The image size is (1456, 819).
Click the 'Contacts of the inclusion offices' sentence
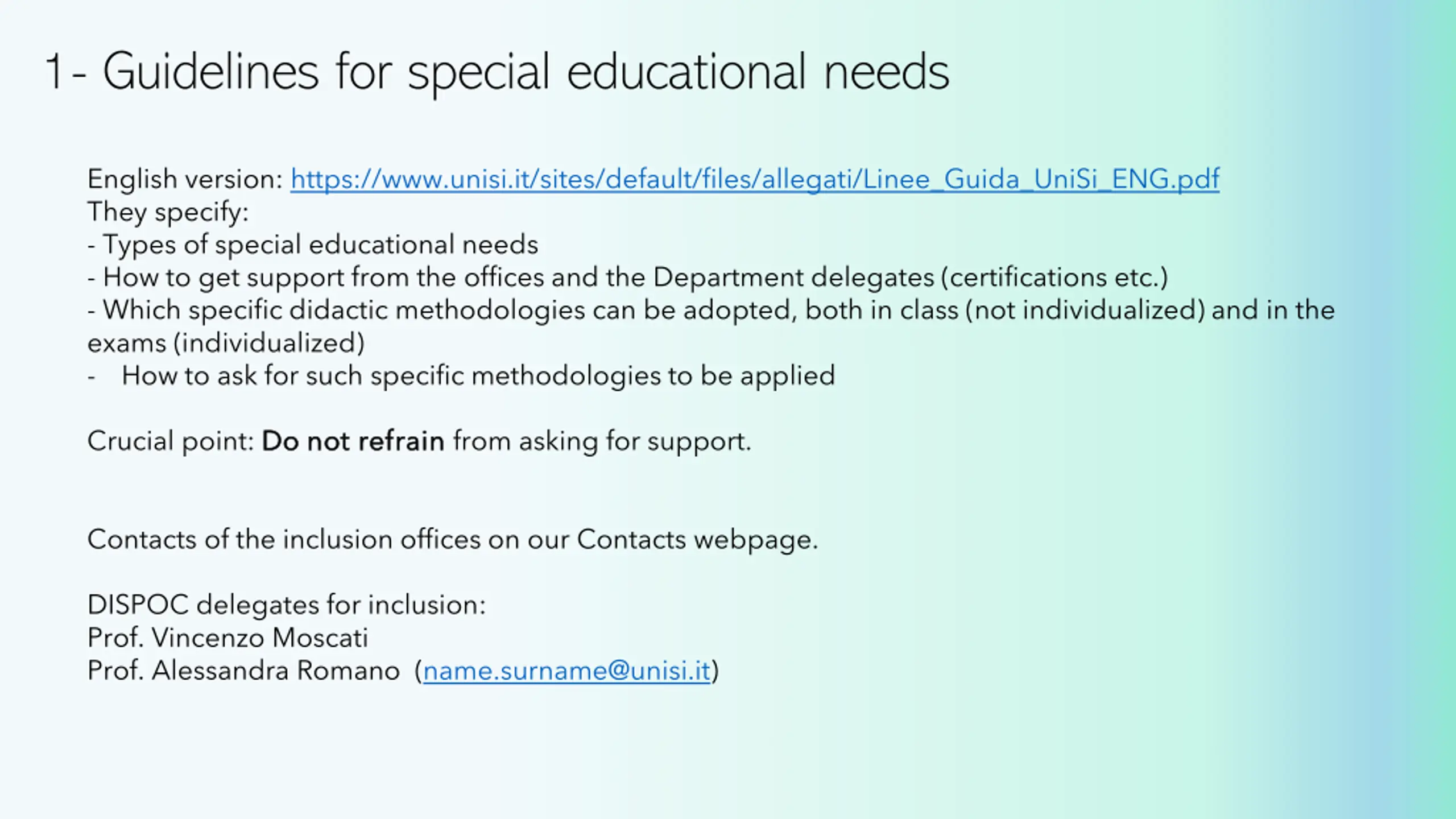452,540
